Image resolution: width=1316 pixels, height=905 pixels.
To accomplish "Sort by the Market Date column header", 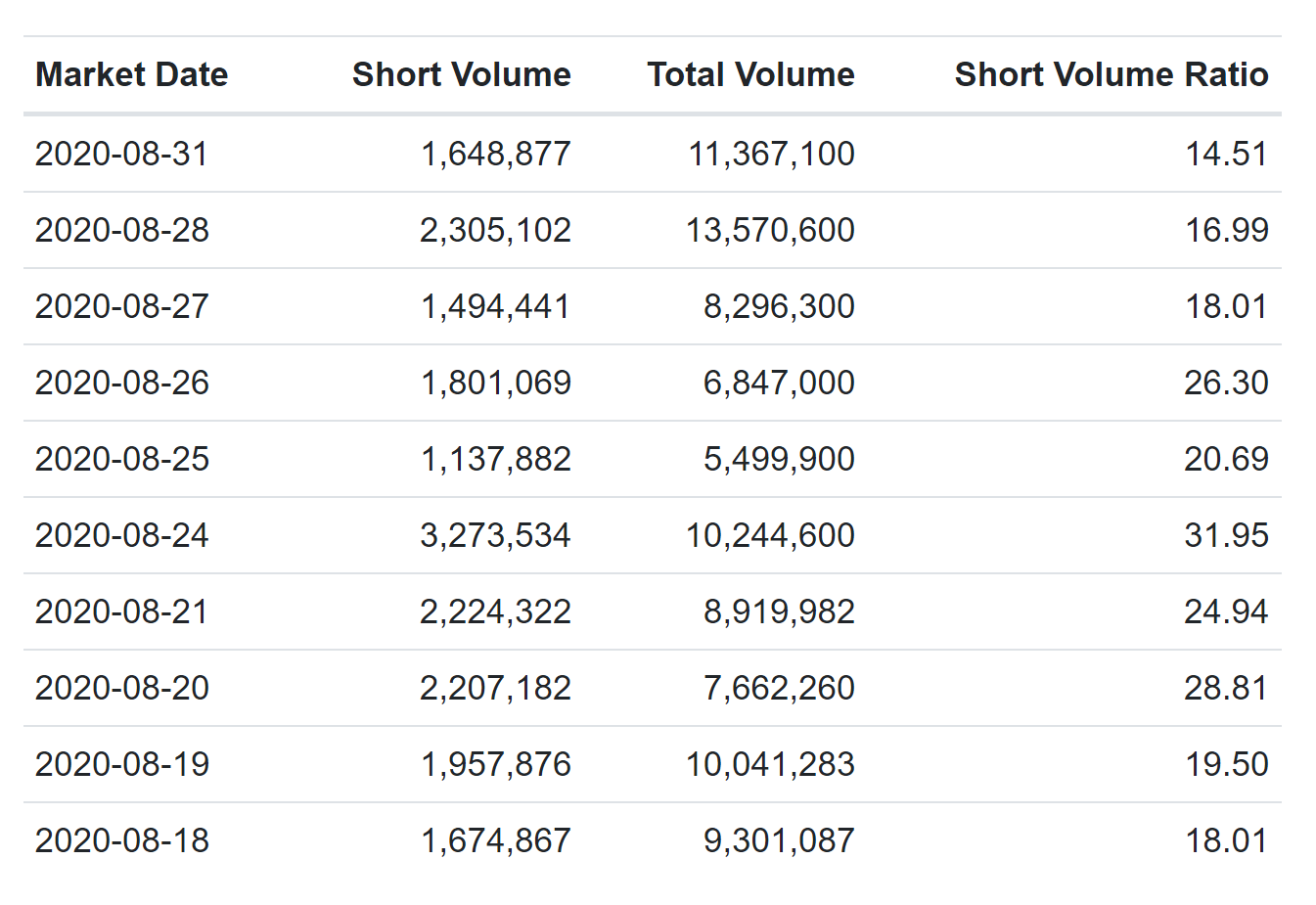I will click(x=131, y=74).
